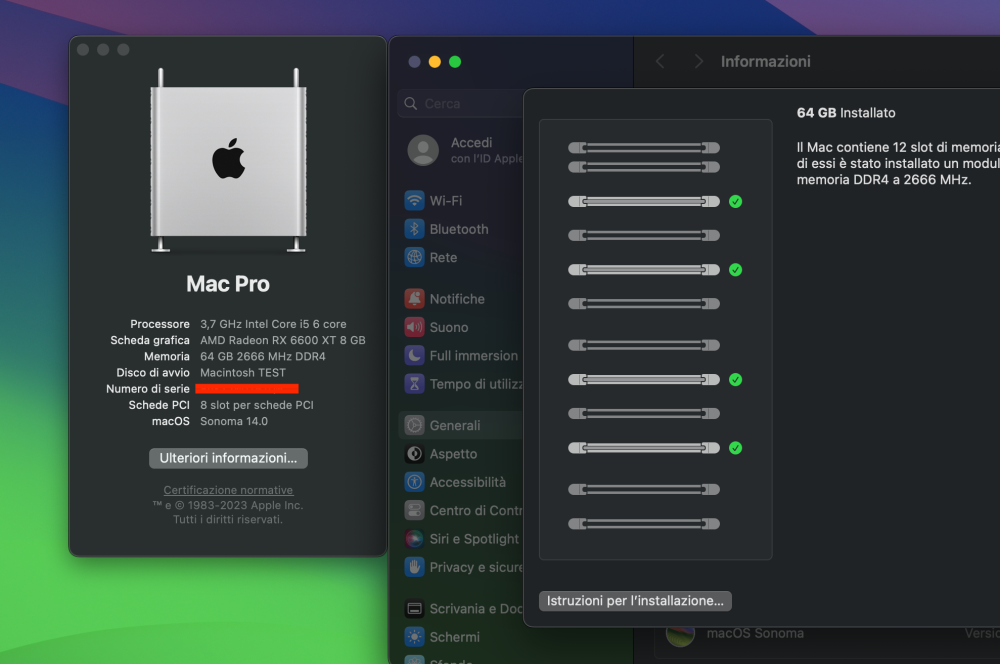
Task: Open Siri e Spotlight icon
Action: 415,539
